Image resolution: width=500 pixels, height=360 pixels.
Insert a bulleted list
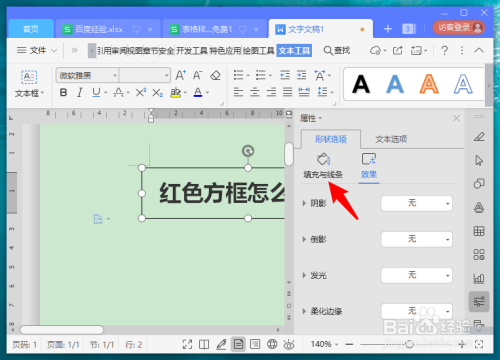click(x=238, y=75)
